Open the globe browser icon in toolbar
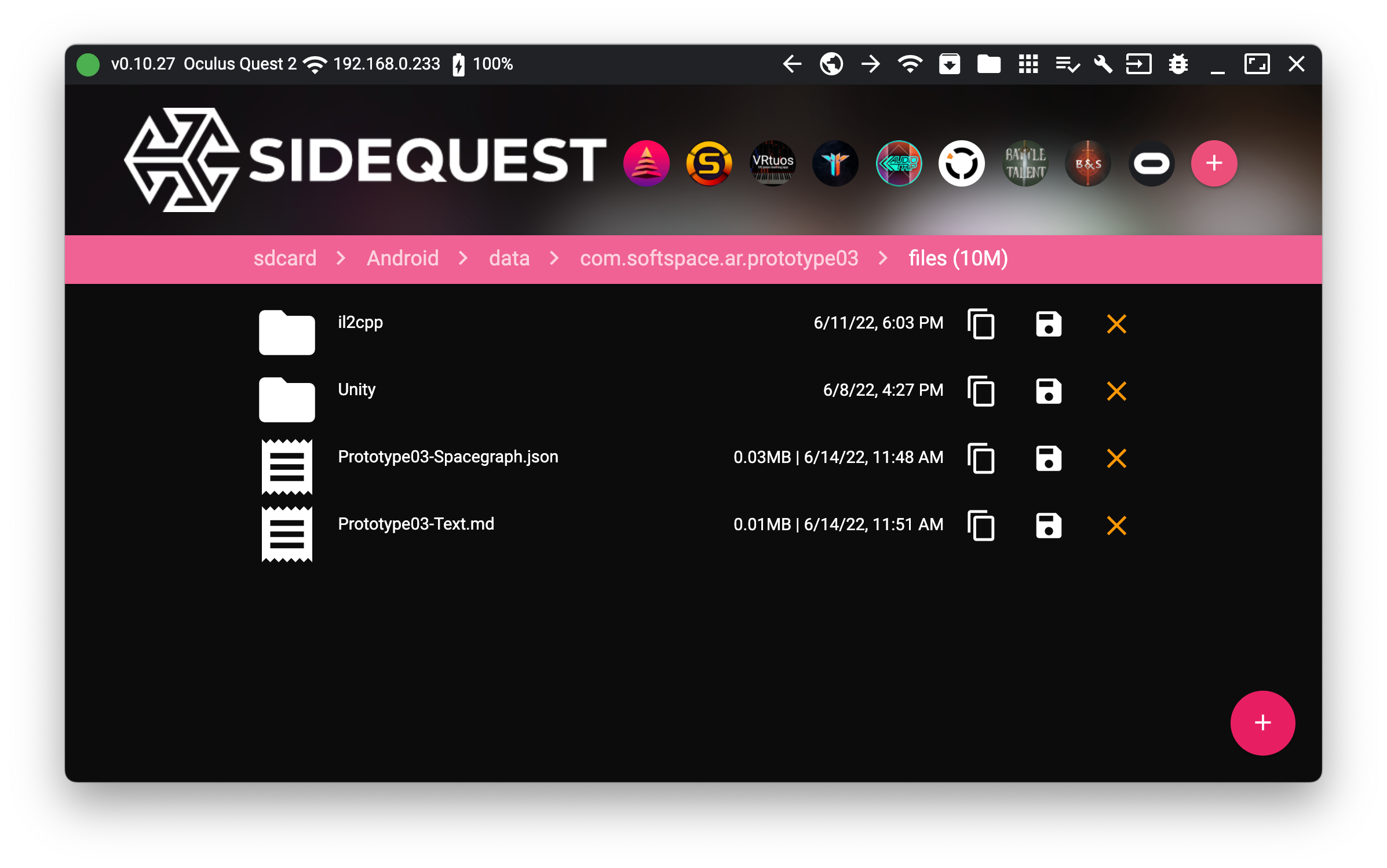This screenshot has height=868, width=1387. coord(831,64)
